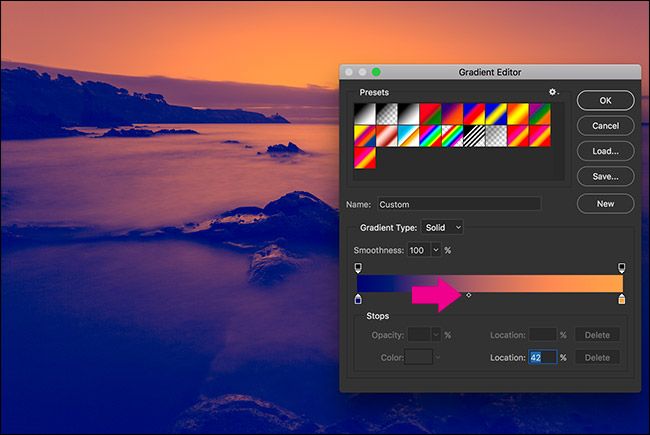Click the midpoint diamond under the gradient bar
This screenshot has height=435, width=650.
(x=468, y=295)
